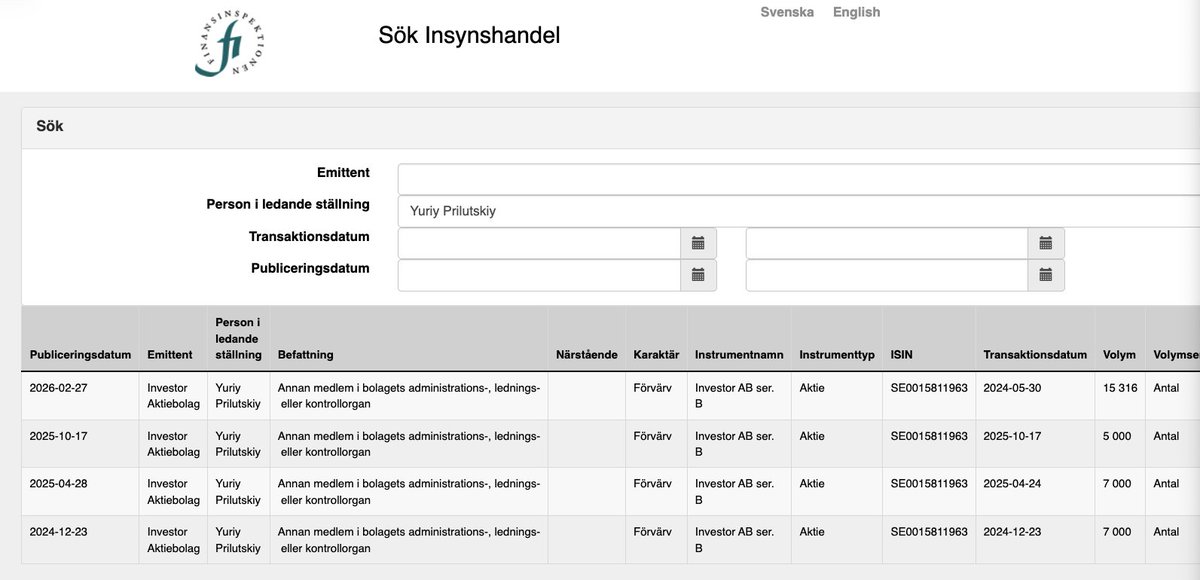Sort by Transaktionsdatum column header
This screenshot has height=580, width=1200.
tap(1035, 355)
